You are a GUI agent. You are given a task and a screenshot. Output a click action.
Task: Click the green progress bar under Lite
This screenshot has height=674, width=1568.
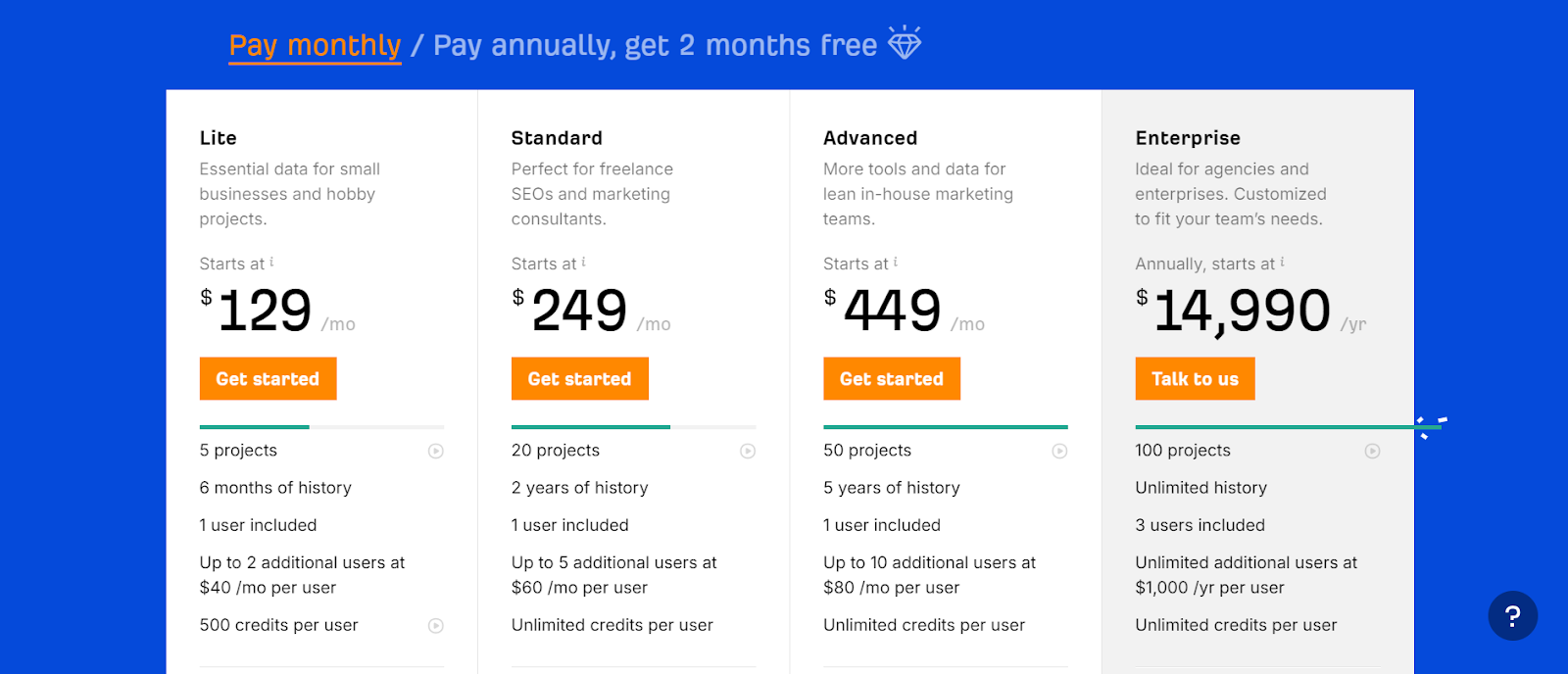[254, 427]
